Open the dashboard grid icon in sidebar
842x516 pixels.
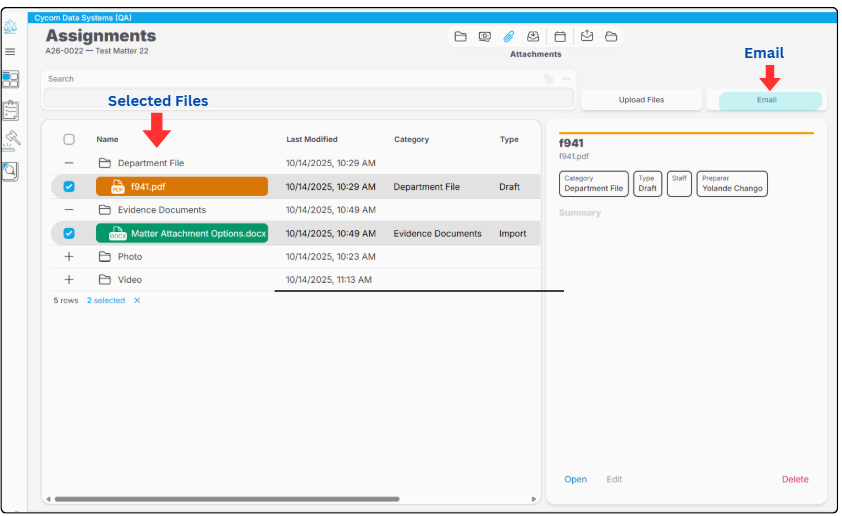(x=10, y=79)
